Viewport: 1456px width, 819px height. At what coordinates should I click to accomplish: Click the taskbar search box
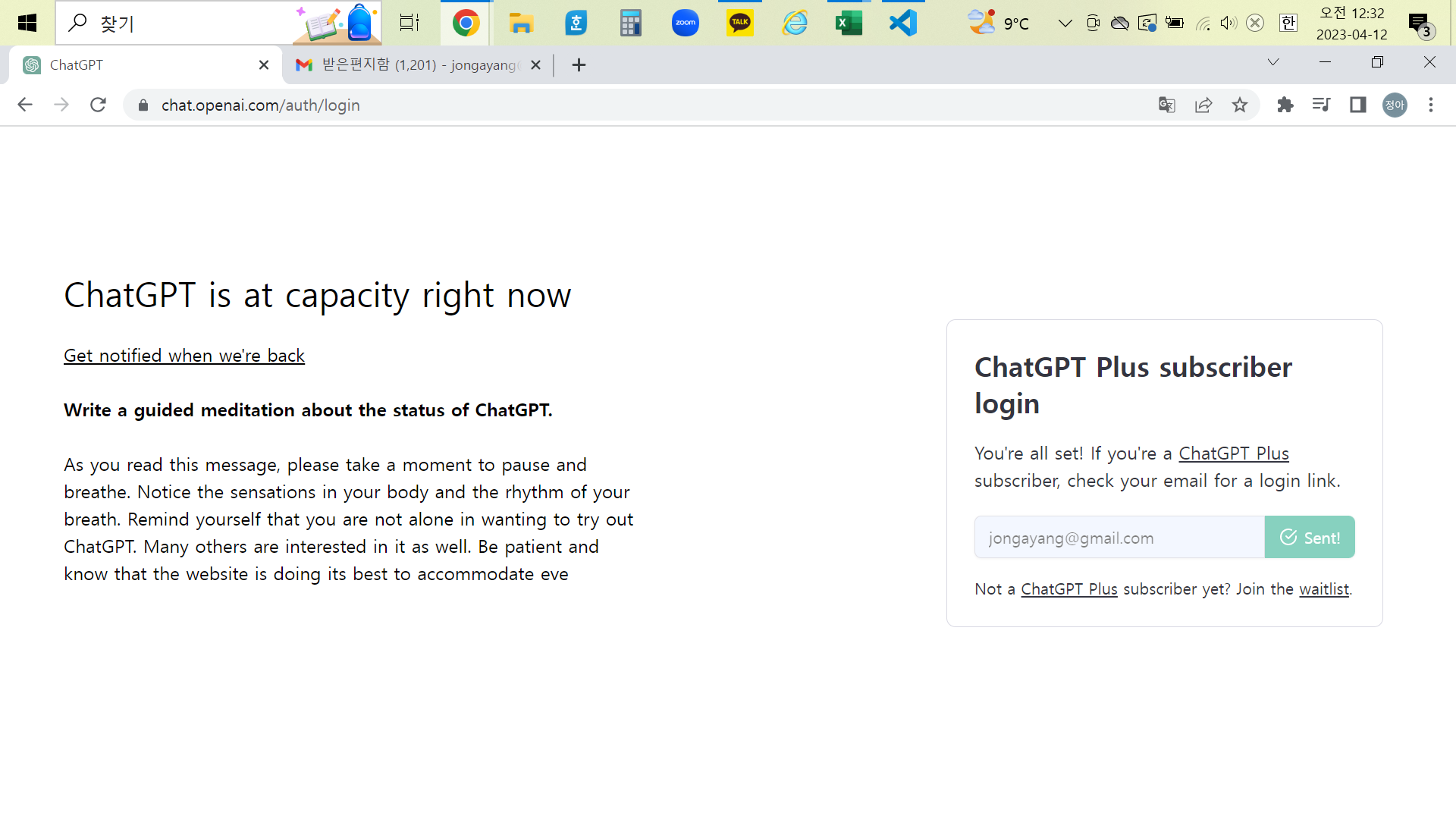click(218, 23)
